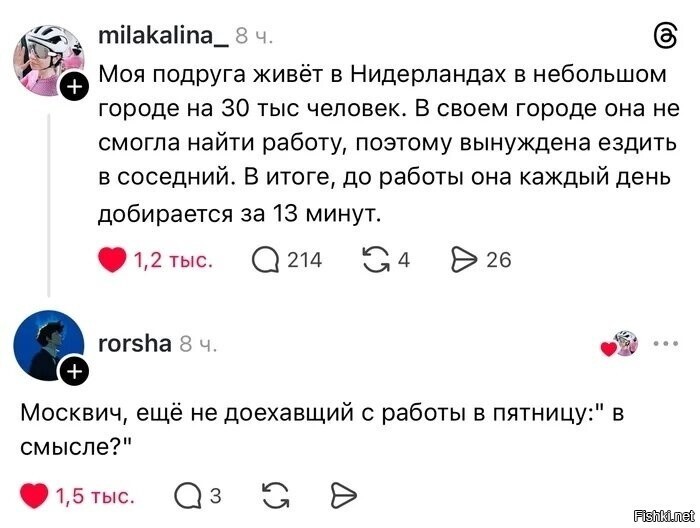Follow milakalina_ using plus badge

[x=75, y=88]
